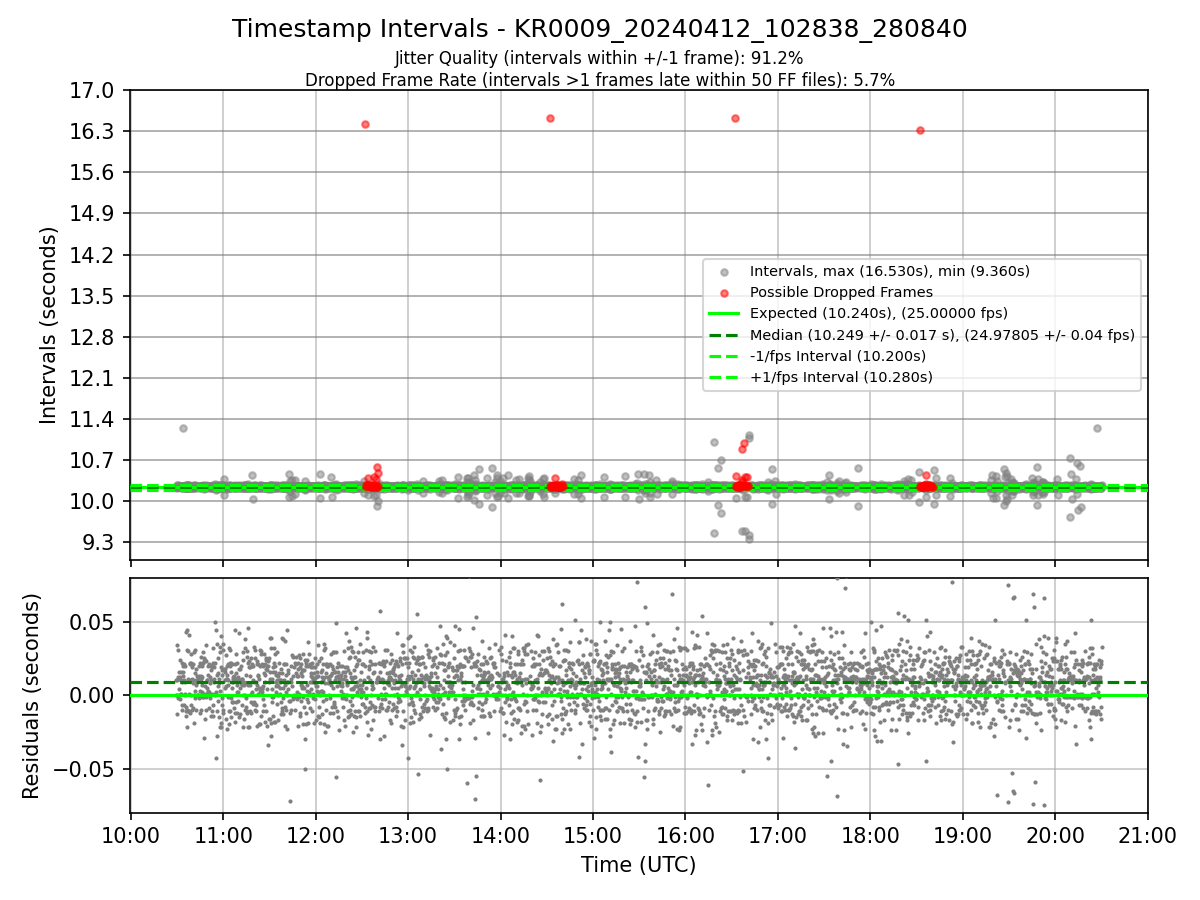Click the red dropped-frame point near 18:30 at 16.3s
The width and height of the screenshot is (1200, 900).
pyautogui.click(x=920, y=130)
